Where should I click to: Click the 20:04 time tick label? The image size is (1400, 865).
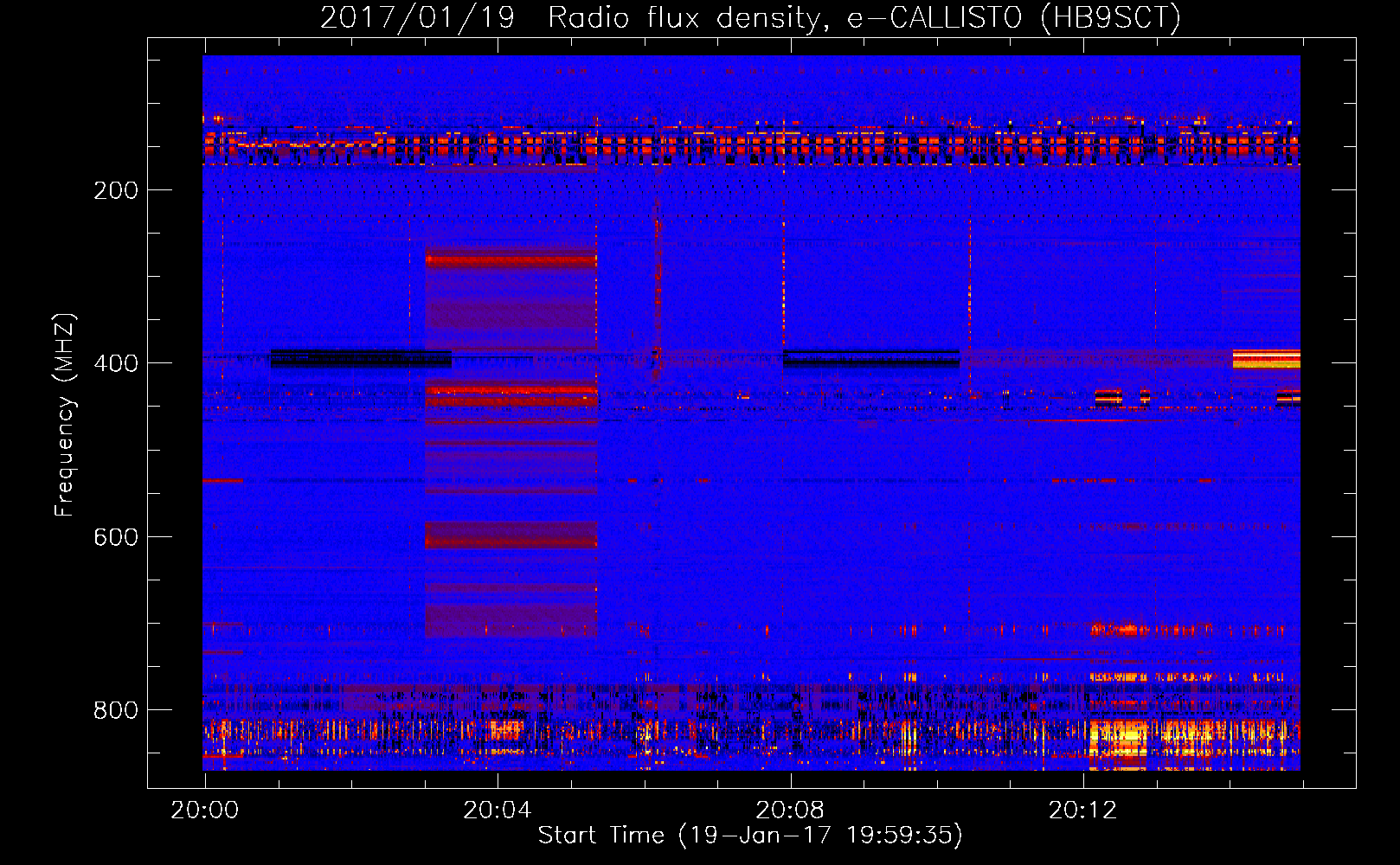click(498, 811)
